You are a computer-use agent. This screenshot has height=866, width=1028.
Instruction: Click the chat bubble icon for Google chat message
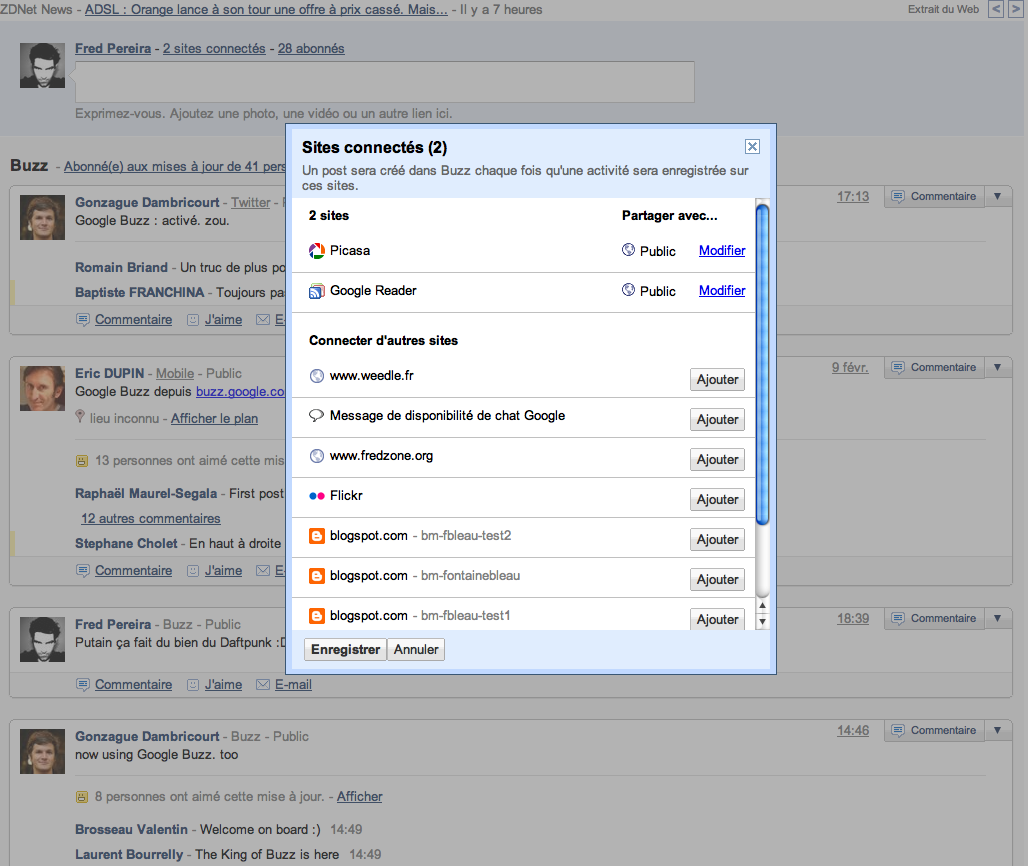[316, 416]
